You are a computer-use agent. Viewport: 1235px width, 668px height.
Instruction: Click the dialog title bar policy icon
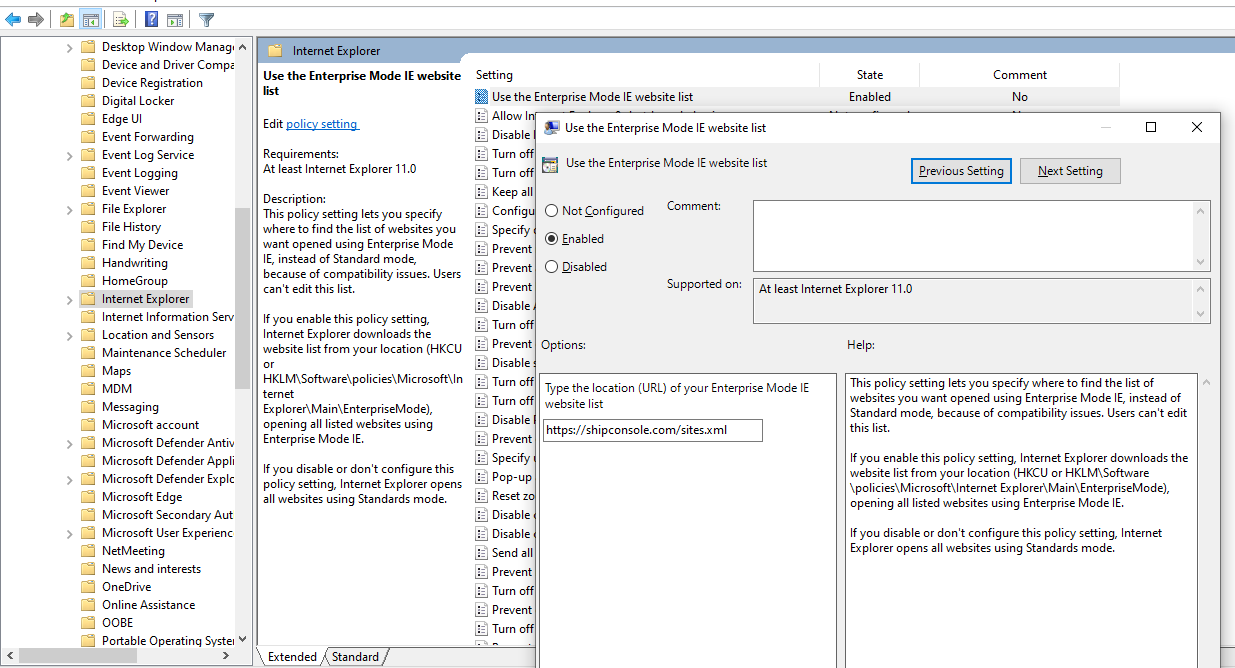(551, 127)
